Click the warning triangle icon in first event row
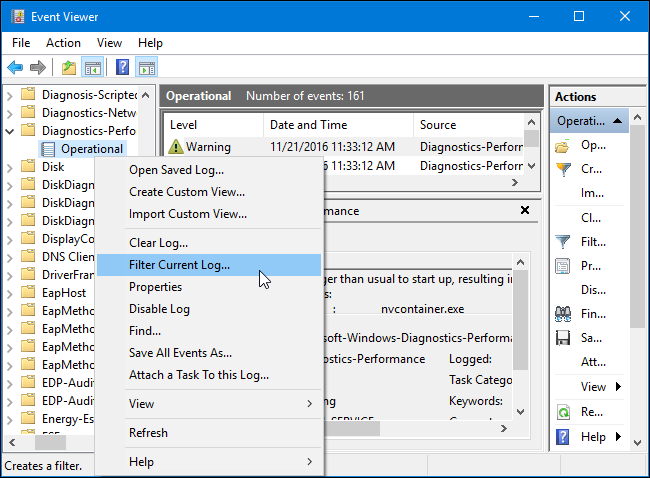 tap(176, 146)
